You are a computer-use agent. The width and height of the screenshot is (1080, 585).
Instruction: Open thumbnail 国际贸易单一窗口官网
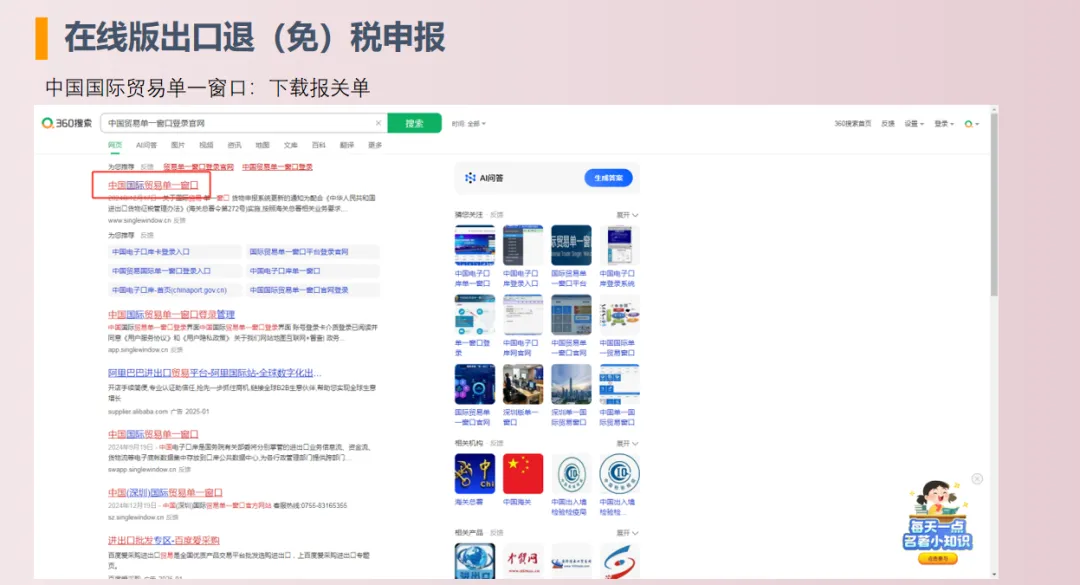474,384
